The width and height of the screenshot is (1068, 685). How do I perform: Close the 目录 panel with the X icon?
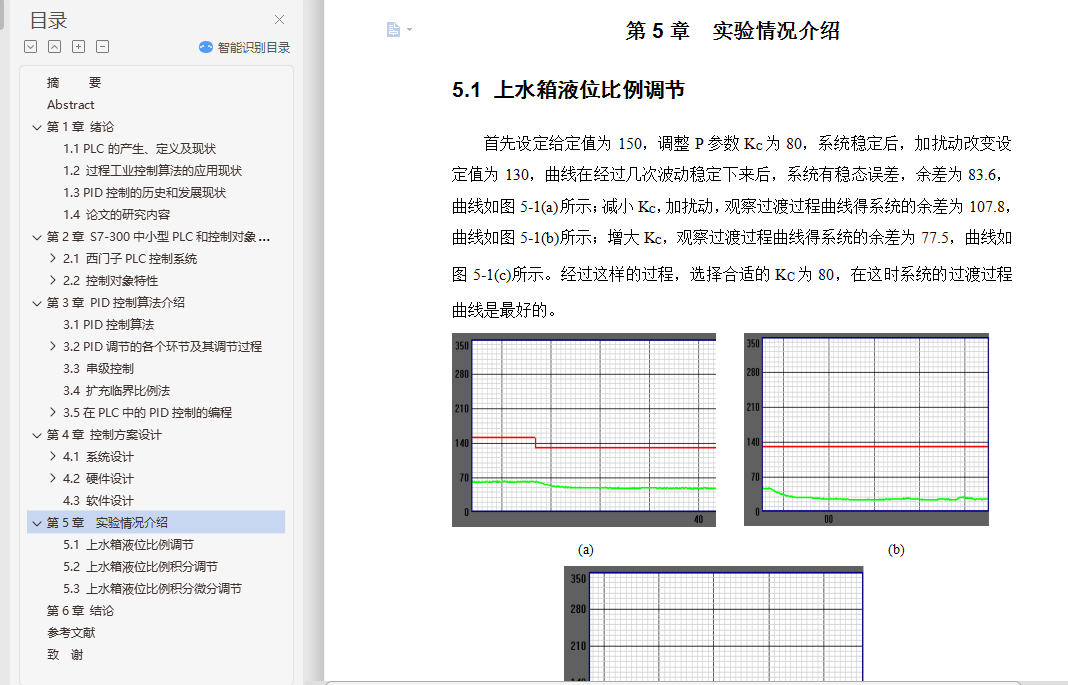279,20
